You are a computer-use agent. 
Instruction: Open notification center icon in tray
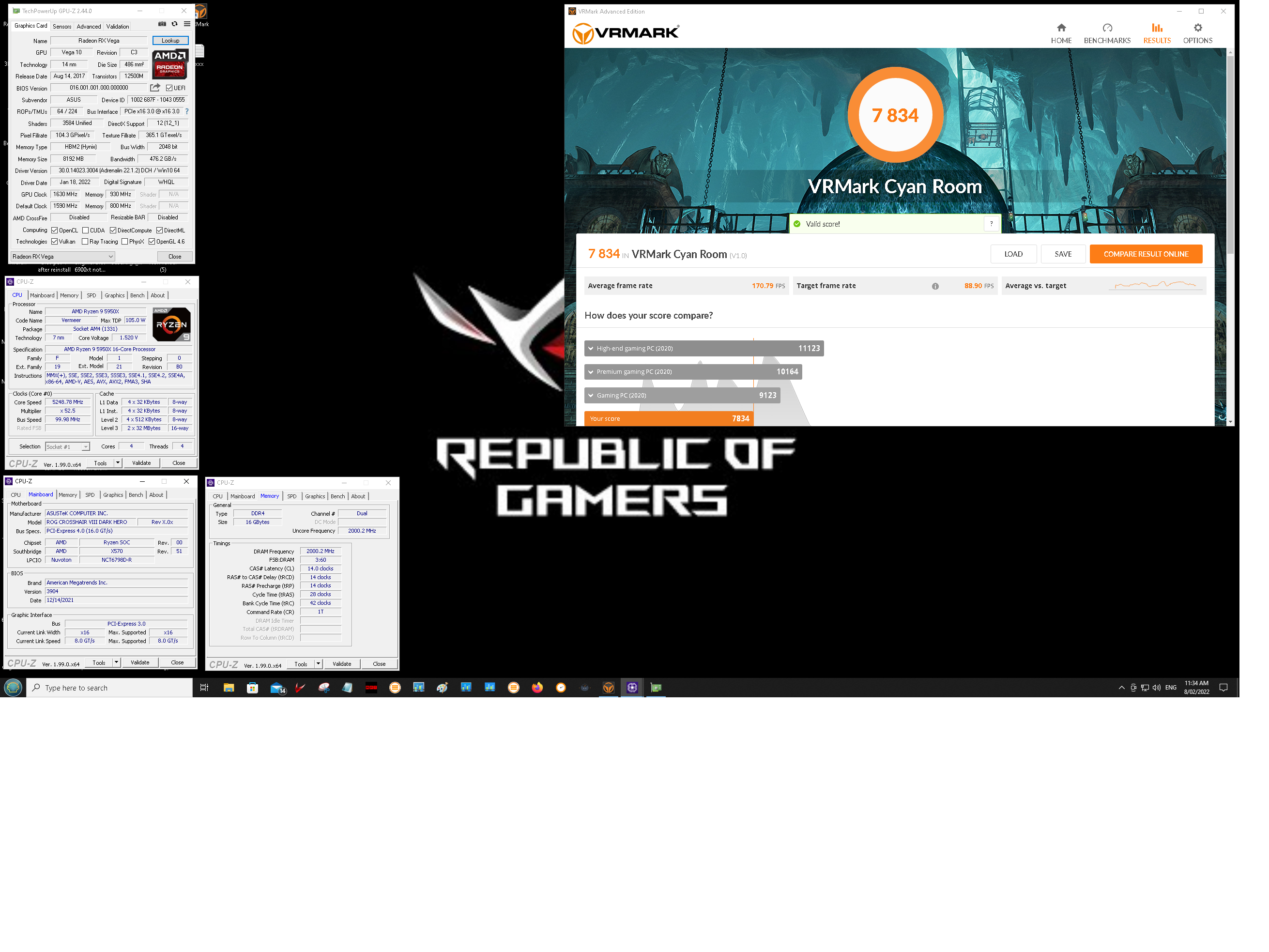coord(1223,688)
